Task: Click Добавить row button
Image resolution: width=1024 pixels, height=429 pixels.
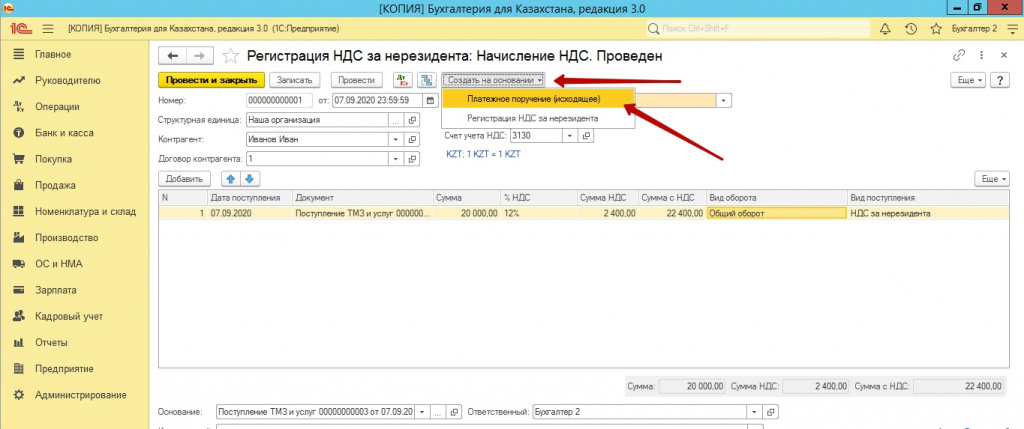Action: pos(184,179)
